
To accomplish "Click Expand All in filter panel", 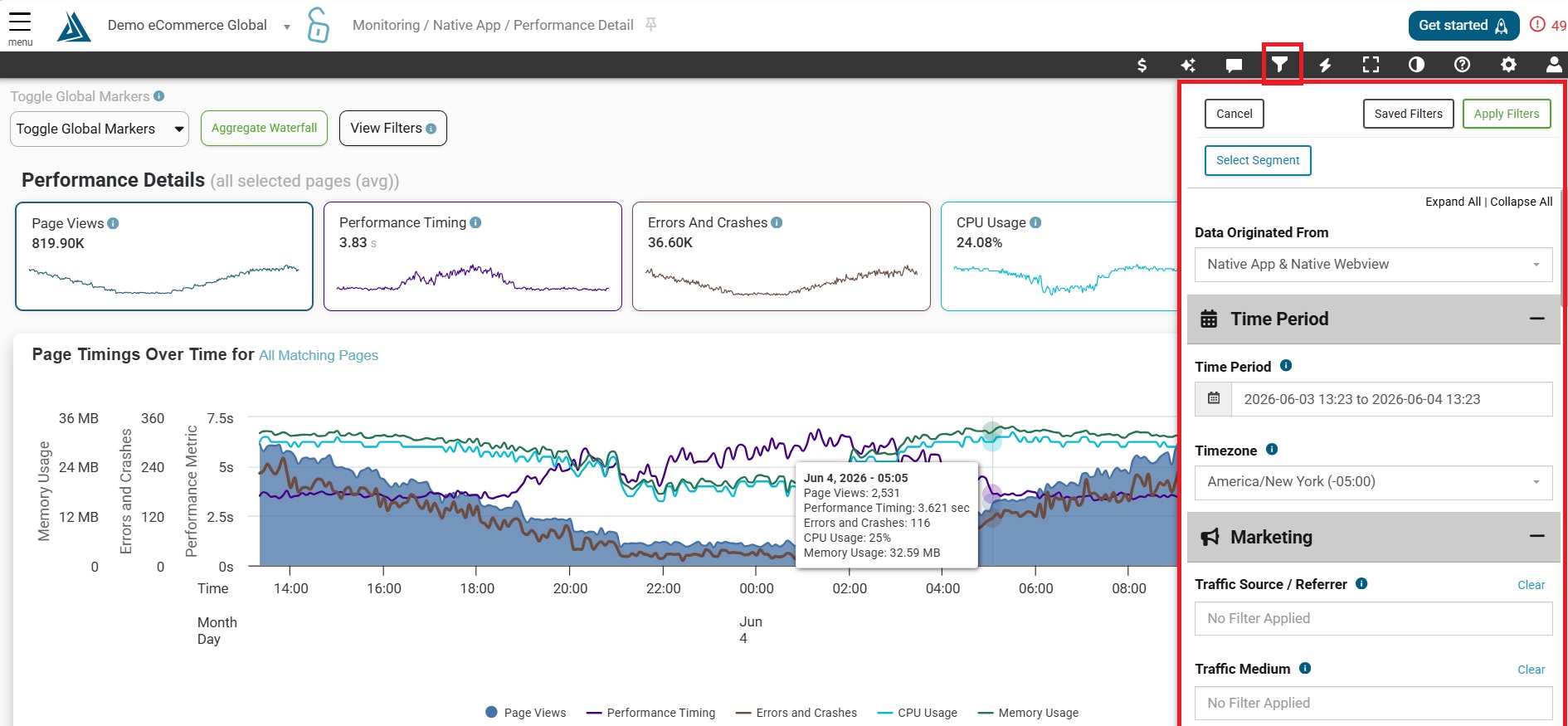I will tap(1453, 202).
